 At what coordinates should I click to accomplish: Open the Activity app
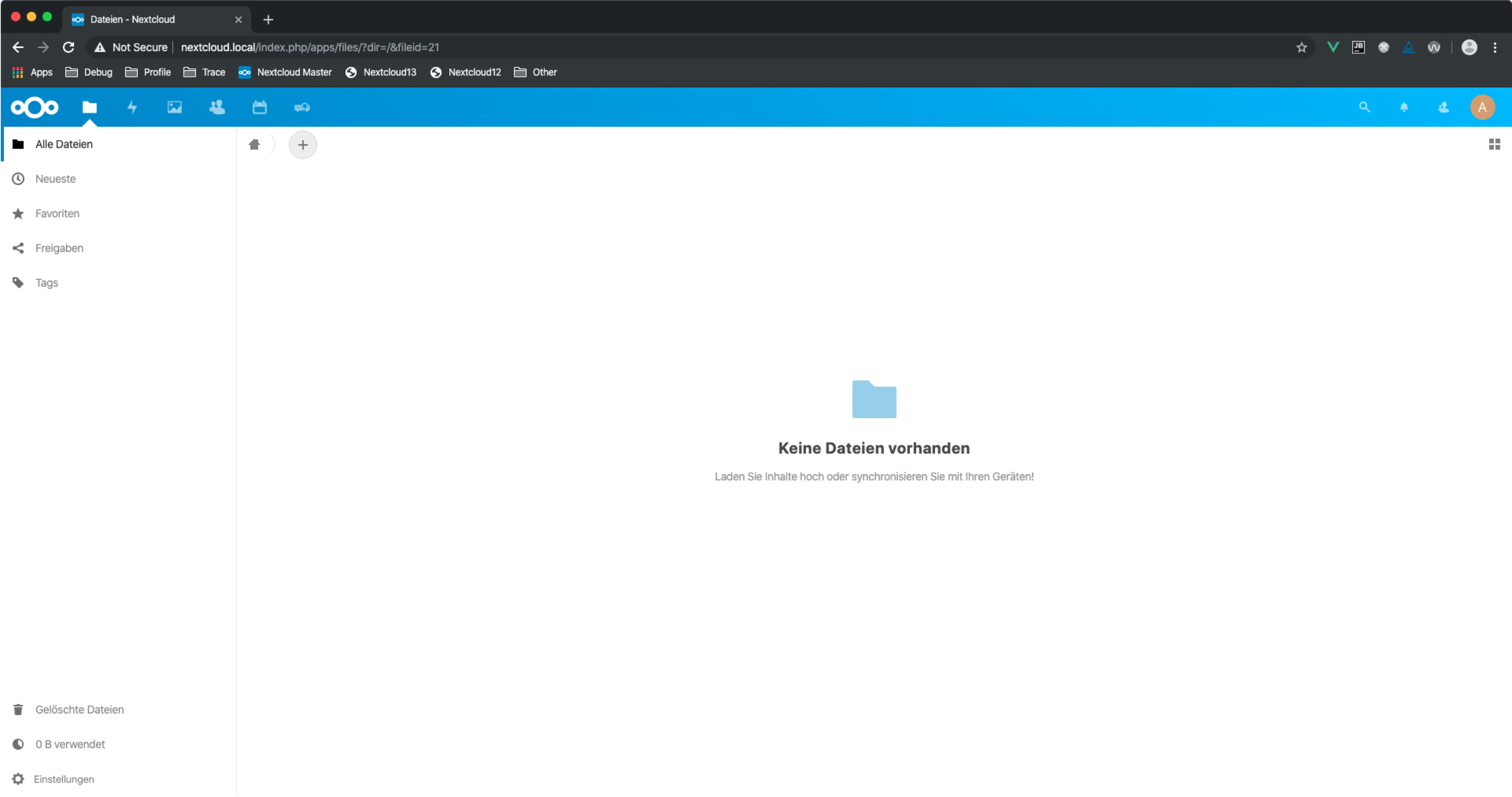coord(131,107)
